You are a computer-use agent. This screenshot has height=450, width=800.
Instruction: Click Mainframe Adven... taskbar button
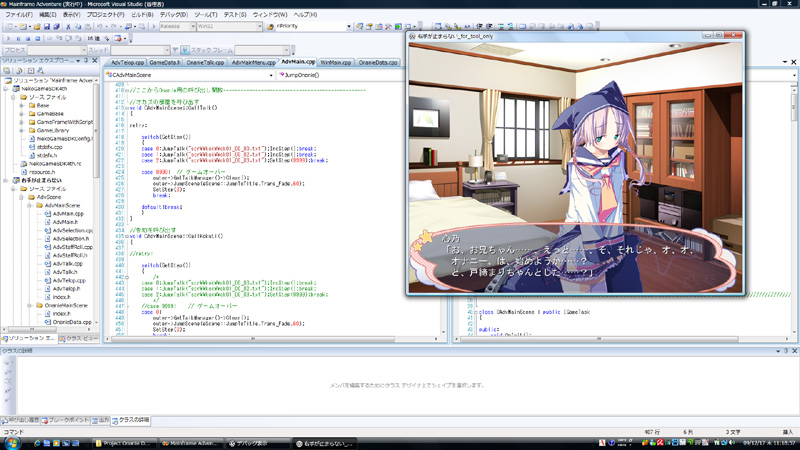coord(191,443)
